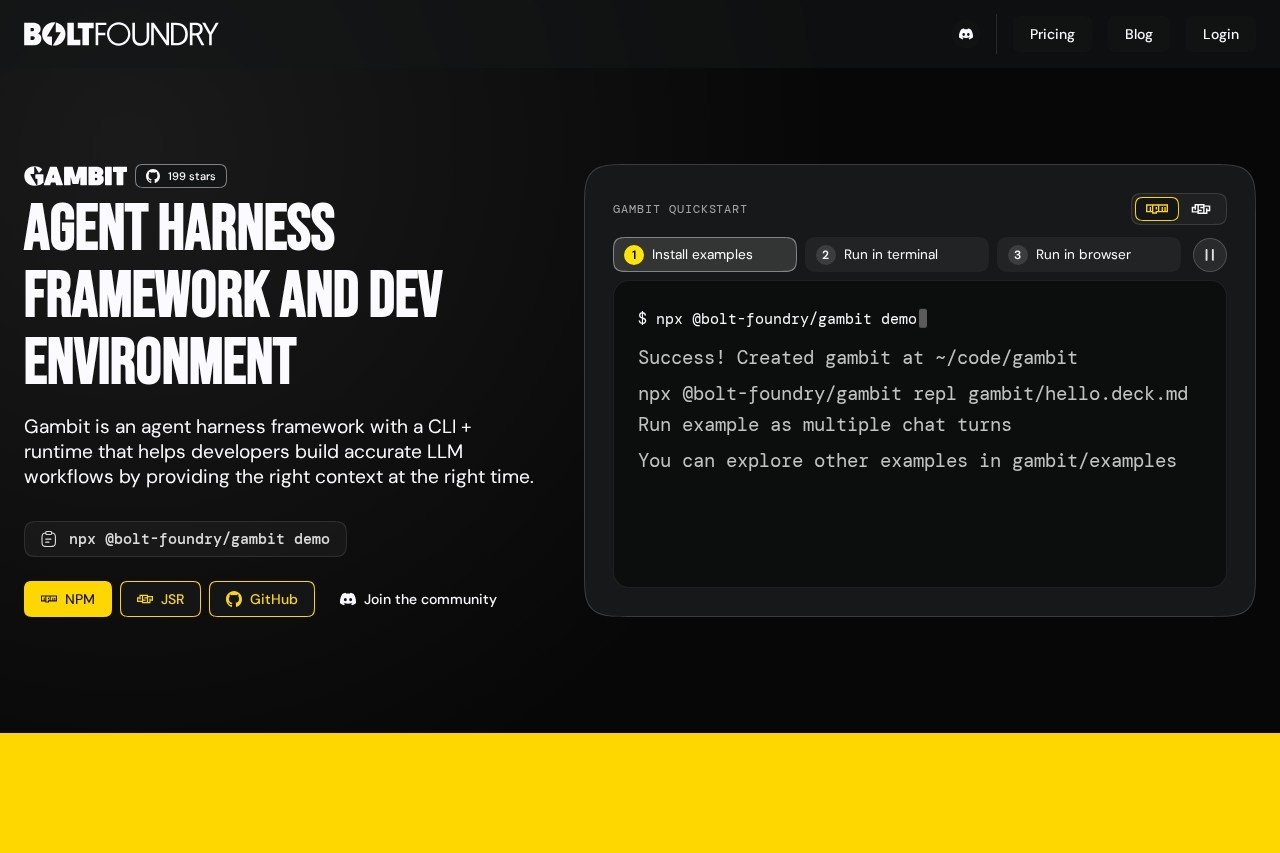Go to the Blog page
This screenshot has width=1280, height=853.
1138,34
